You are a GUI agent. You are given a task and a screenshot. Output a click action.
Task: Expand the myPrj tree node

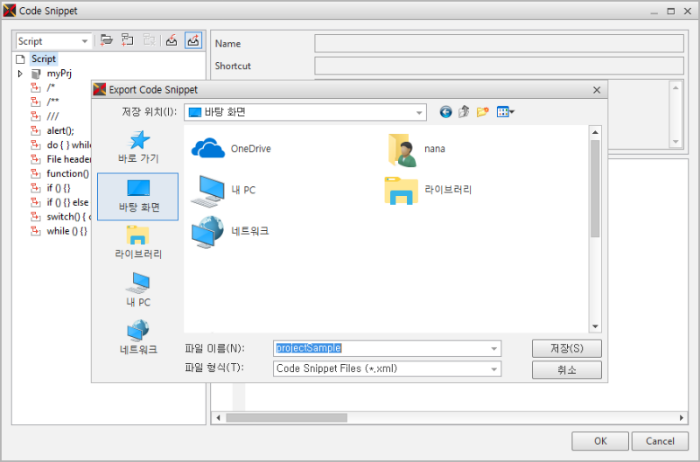[x=19, y=74]
